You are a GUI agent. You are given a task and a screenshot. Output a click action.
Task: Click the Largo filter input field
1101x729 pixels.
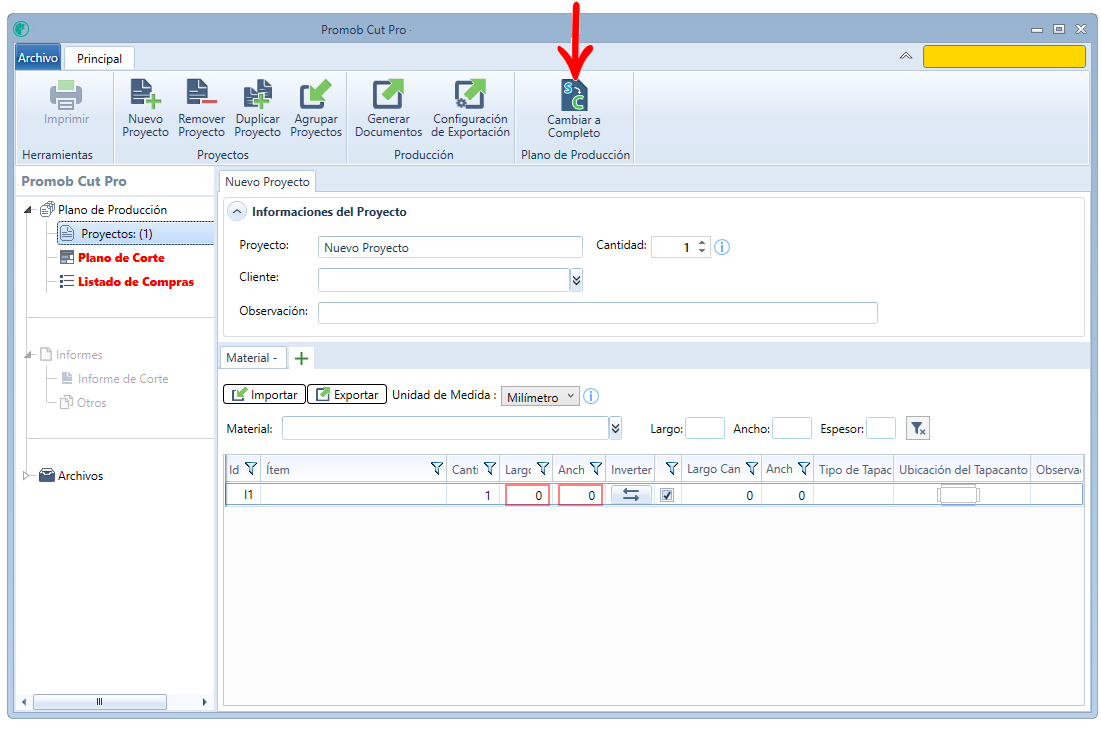click(x=704, y=428)
